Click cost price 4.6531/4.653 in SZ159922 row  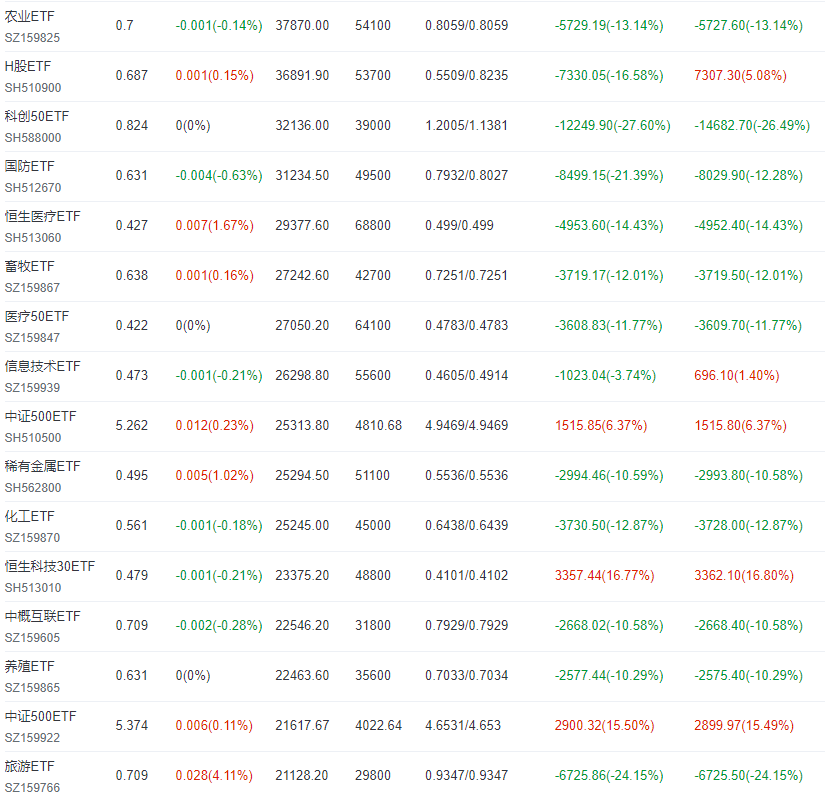pos(463,725)
